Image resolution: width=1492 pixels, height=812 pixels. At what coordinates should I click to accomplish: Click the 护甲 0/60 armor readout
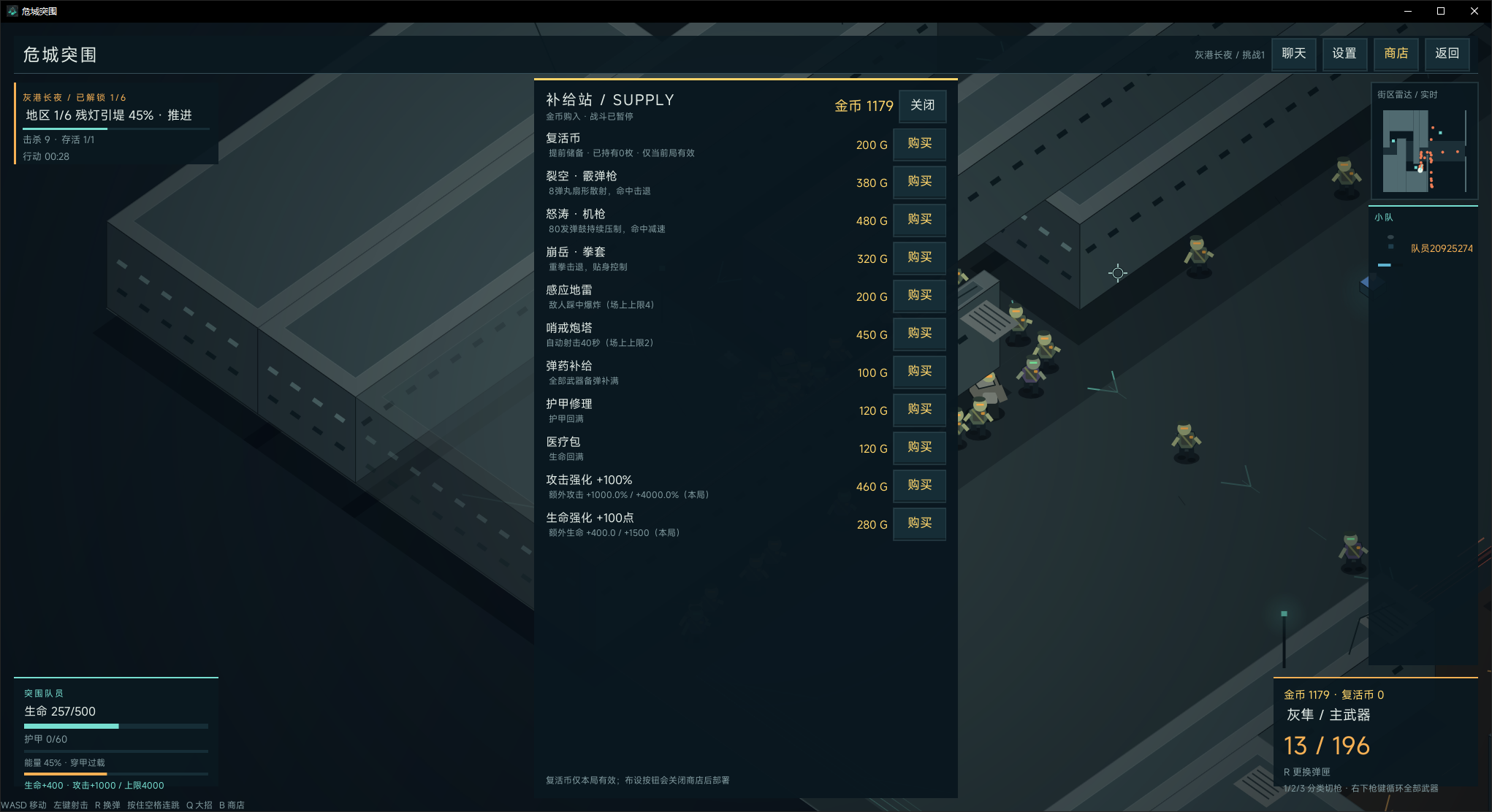[46, 739]
